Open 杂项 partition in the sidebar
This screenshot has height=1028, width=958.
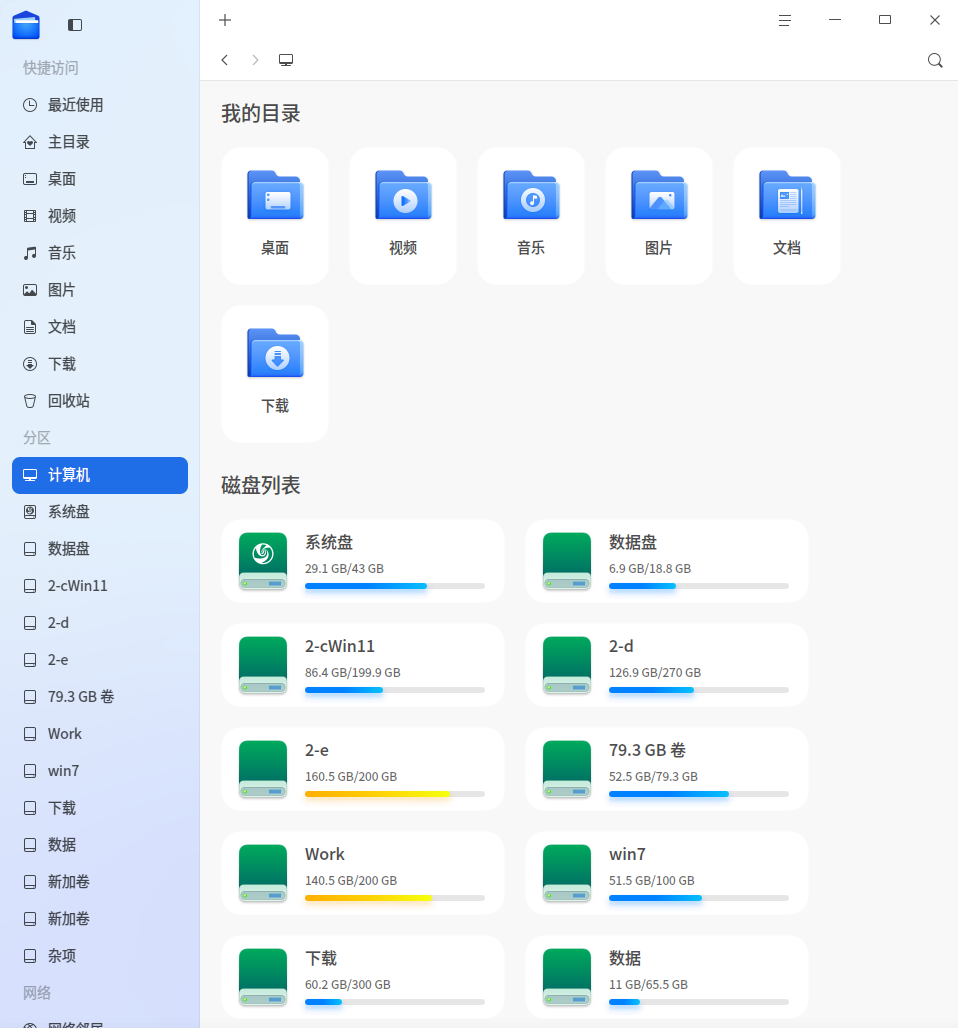coord(100,956)
